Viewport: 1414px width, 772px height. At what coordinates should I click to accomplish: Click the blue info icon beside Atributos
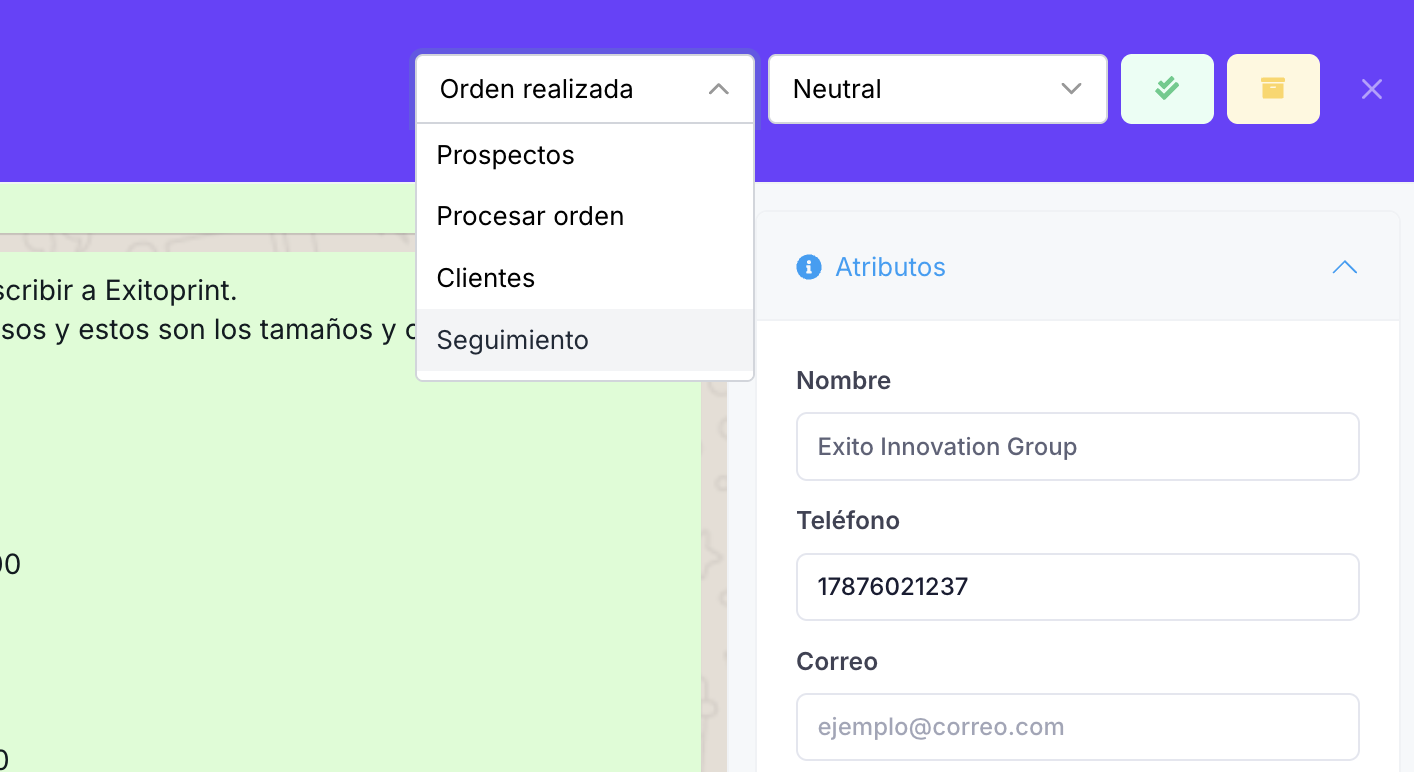tap(808, 267)
